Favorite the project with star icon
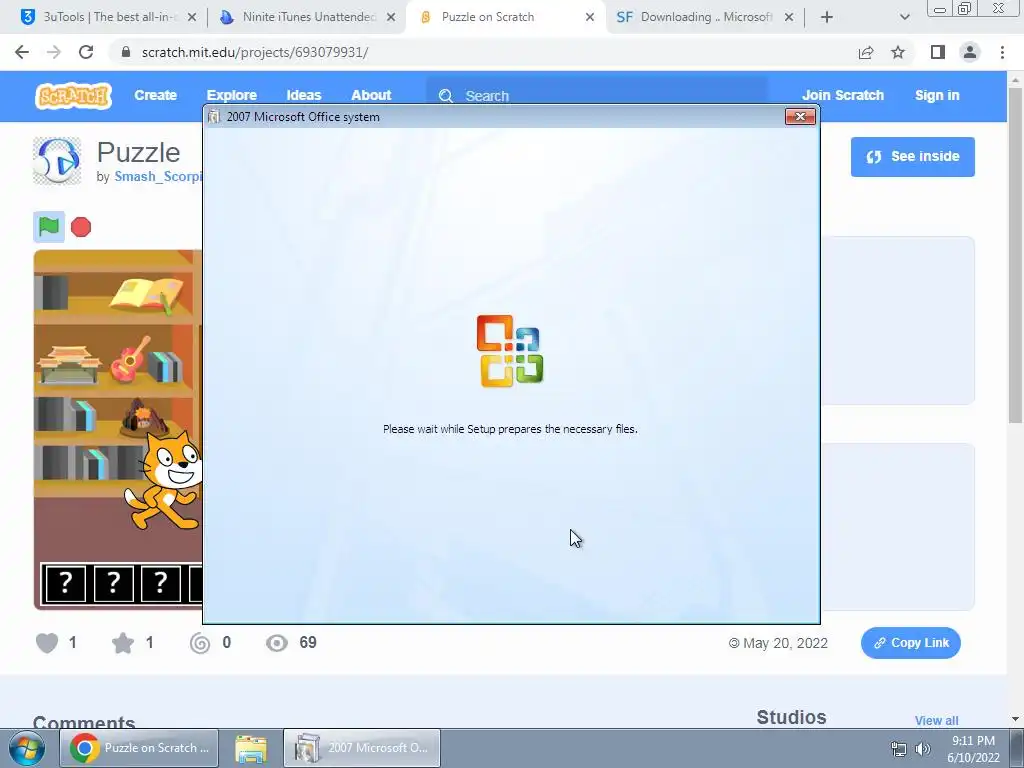Screen dimensions: 1024x768 [x=123, y=643]
